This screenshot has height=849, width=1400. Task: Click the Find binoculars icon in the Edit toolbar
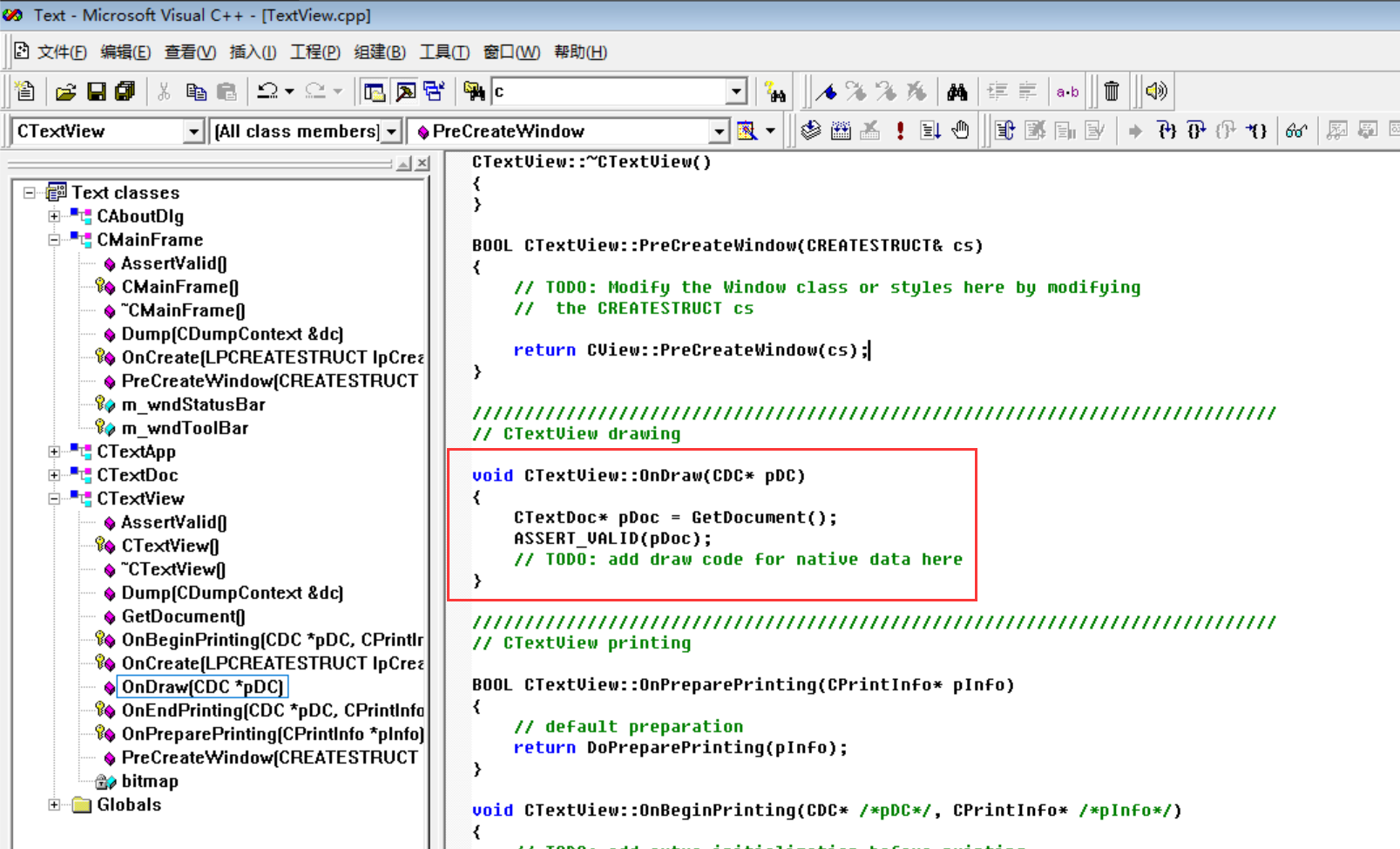(x=957, y=91)
